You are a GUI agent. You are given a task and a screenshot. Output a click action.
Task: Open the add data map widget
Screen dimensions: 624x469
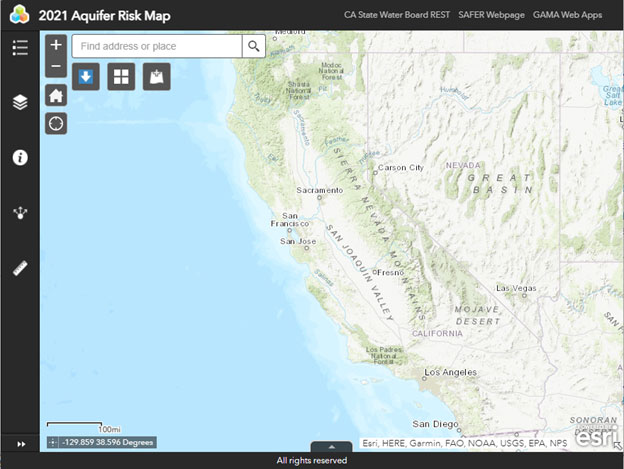tap(156, 76)
